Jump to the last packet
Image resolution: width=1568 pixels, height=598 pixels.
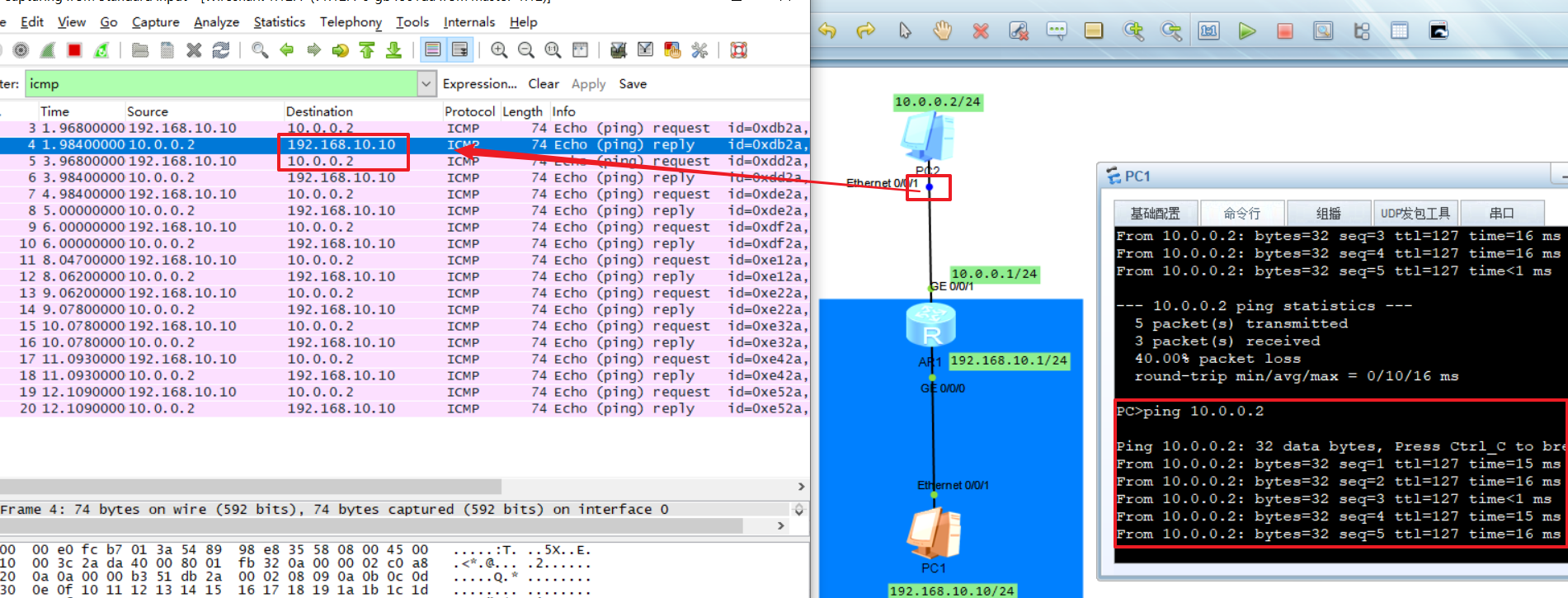[x=394, y=50]
